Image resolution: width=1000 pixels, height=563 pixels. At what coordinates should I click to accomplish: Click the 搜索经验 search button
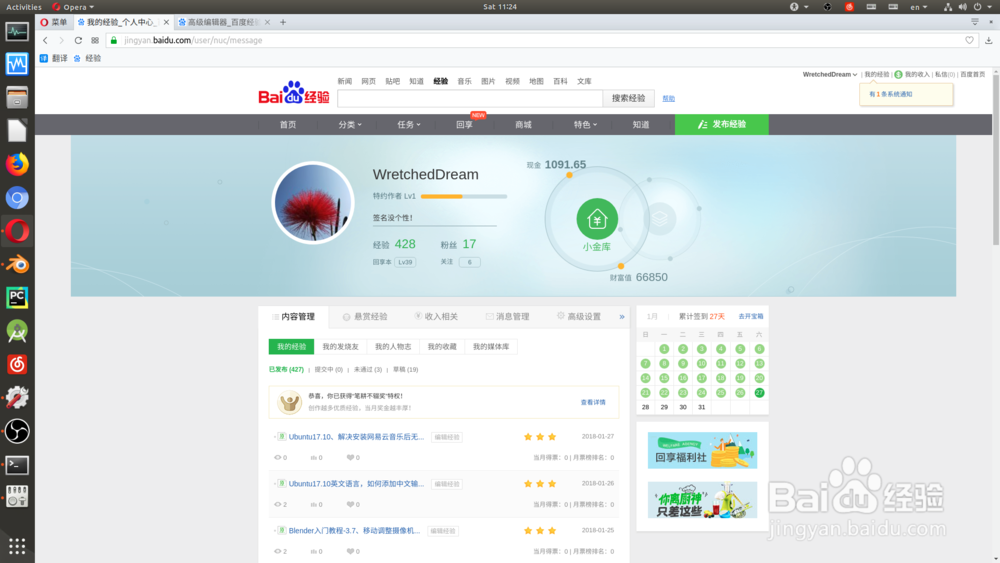629,98
